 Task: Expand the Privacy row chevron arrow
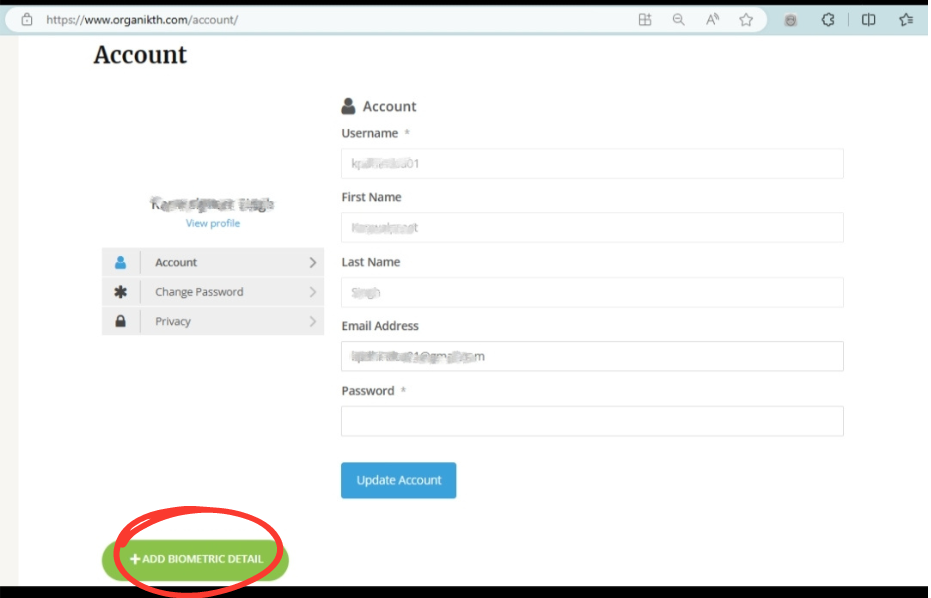coord(312,321)
